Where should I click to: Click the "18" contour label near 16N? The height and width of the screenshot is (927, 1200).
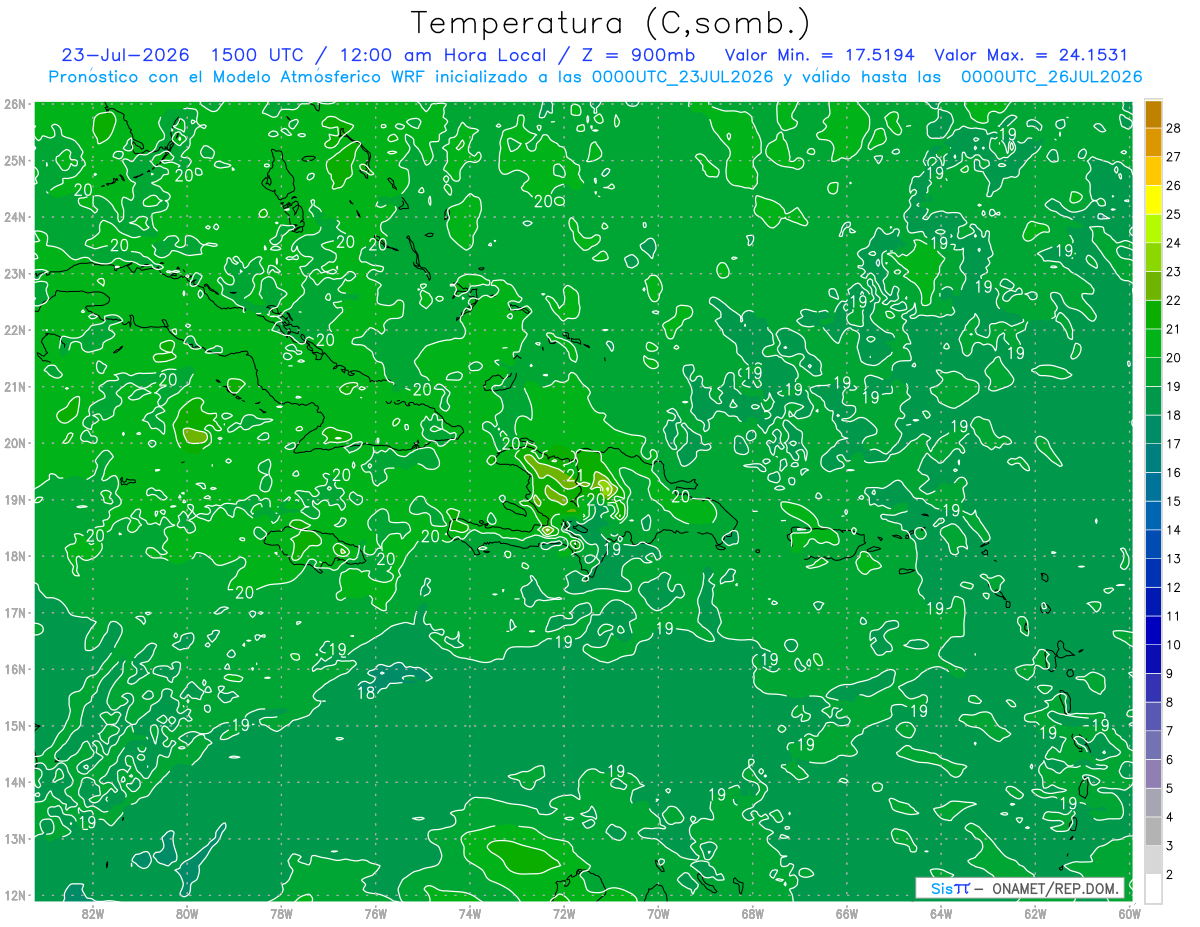(366, 693)
